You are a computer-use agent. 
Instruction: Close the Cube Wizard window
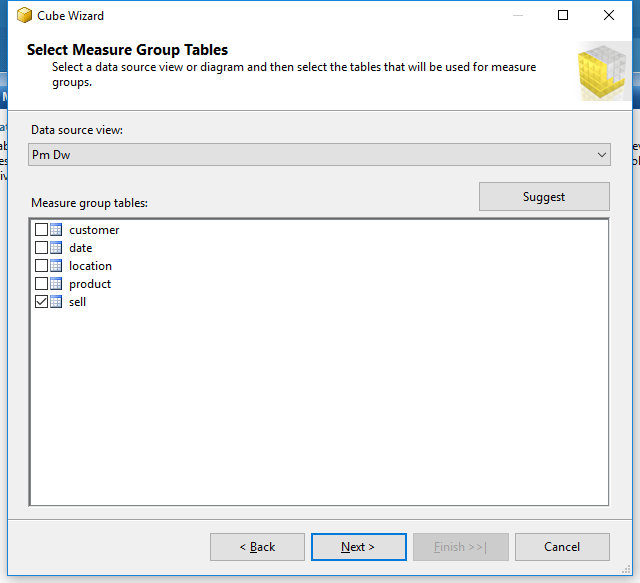pyautogui.click(x=609, y=15)
